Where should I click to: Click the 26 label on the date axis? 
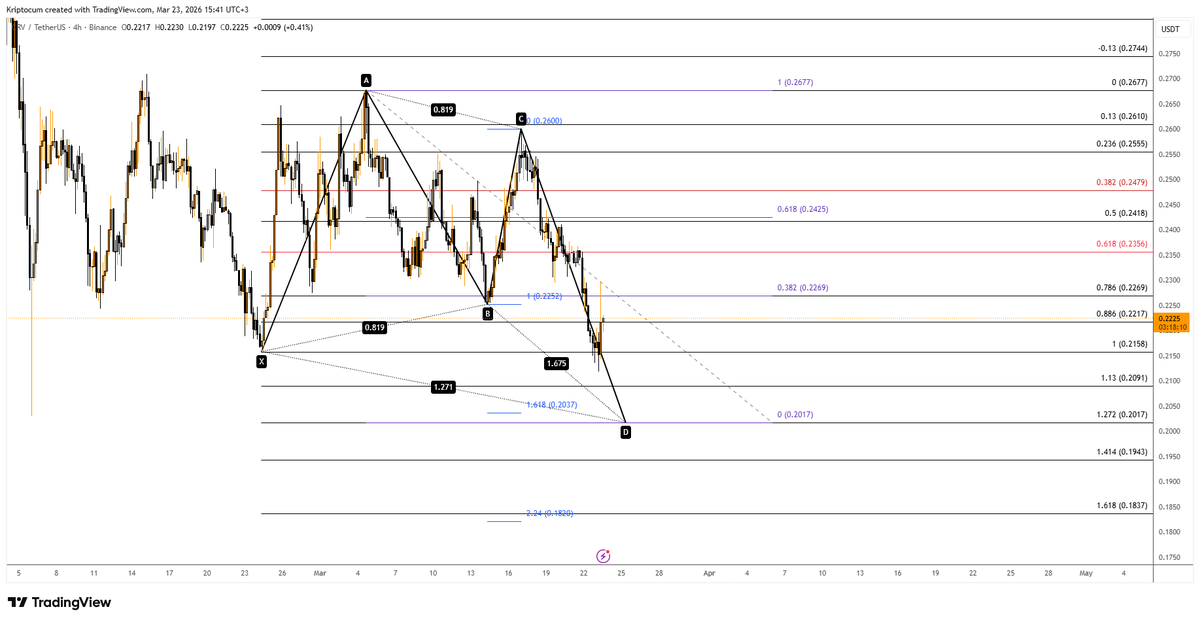(283, 573)
